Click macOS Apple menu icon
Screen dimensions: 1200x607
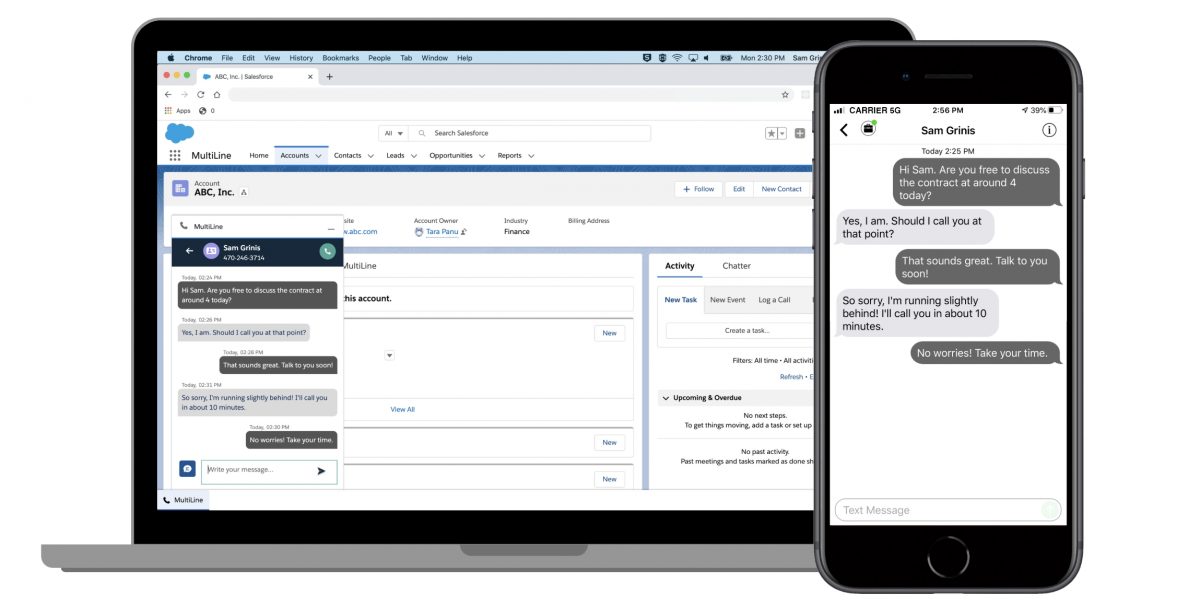coord(170,58)
